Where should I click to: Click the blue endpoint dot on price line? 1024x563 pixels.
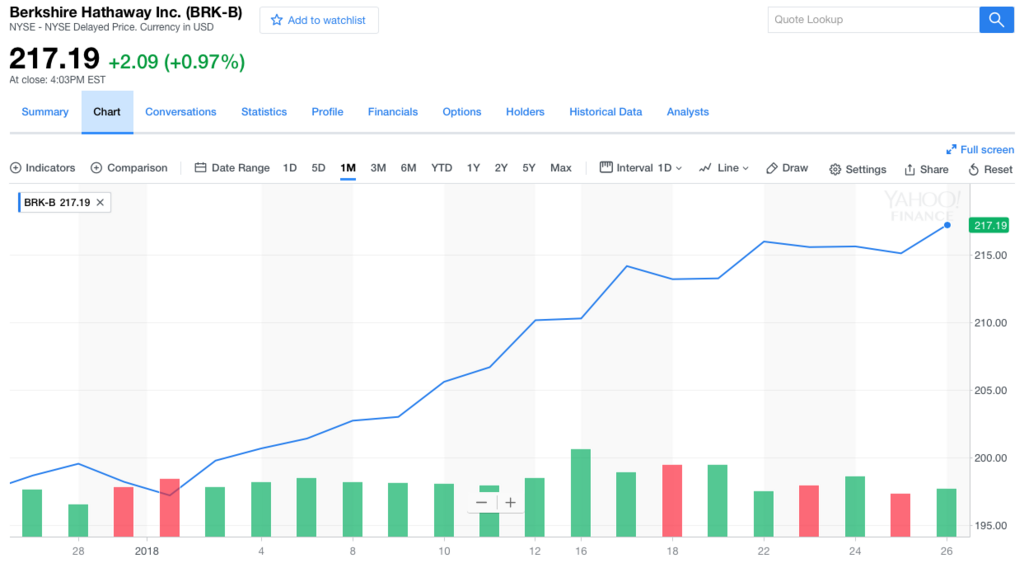pyautogui.click(x=947, y=225)
